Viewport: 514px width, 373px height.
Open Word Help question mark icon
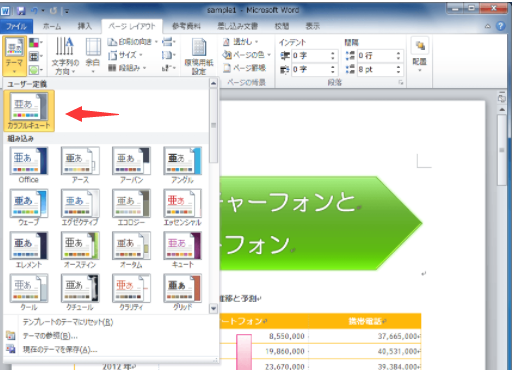(x=500, y=26)
